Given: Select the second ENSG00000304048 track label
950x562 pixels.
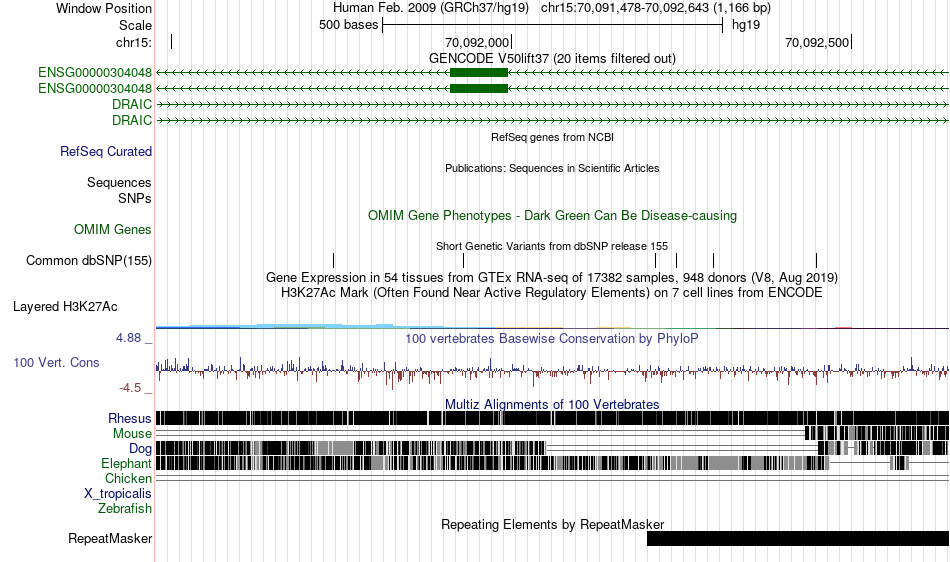Looking at the screenshot, I should pyautogui.click(x=95, y=88).
